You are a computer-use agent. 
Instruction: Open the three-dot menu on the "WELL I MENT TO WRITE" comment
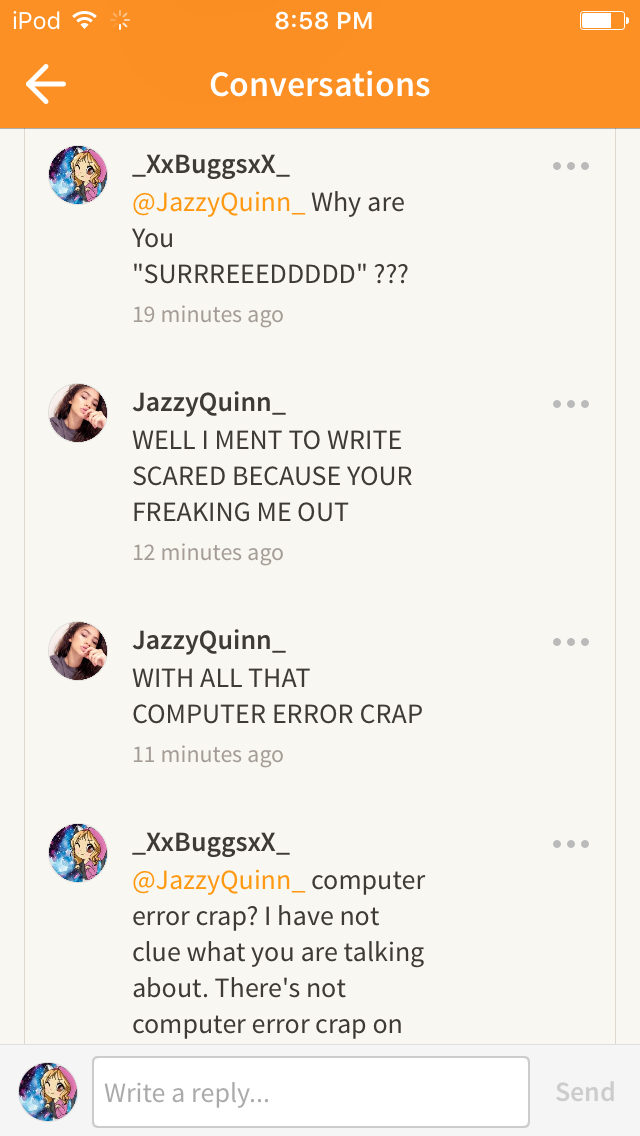(x=570, y=404)
